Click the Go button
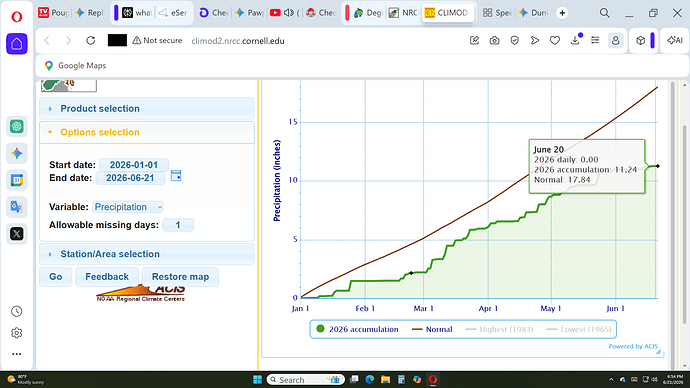 pyautogui.click(x=55, y=277)
